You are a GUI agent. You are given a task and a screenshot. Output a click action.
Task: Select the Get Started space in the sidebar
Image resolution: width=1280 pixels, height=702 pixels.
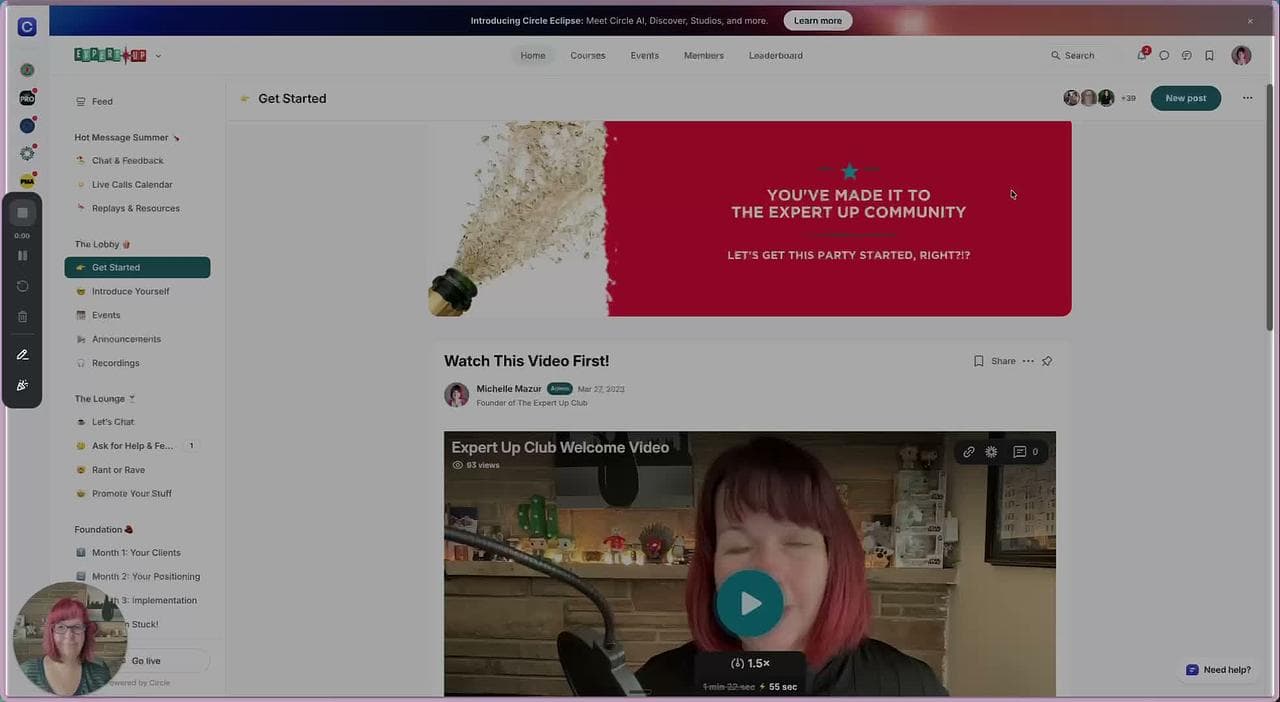tap(138, 267)
